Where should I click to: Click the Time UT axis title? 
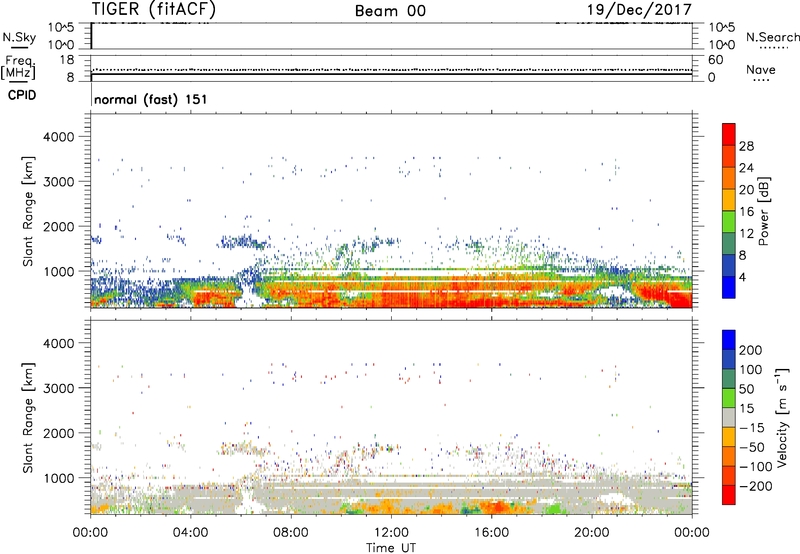point(391,548)
